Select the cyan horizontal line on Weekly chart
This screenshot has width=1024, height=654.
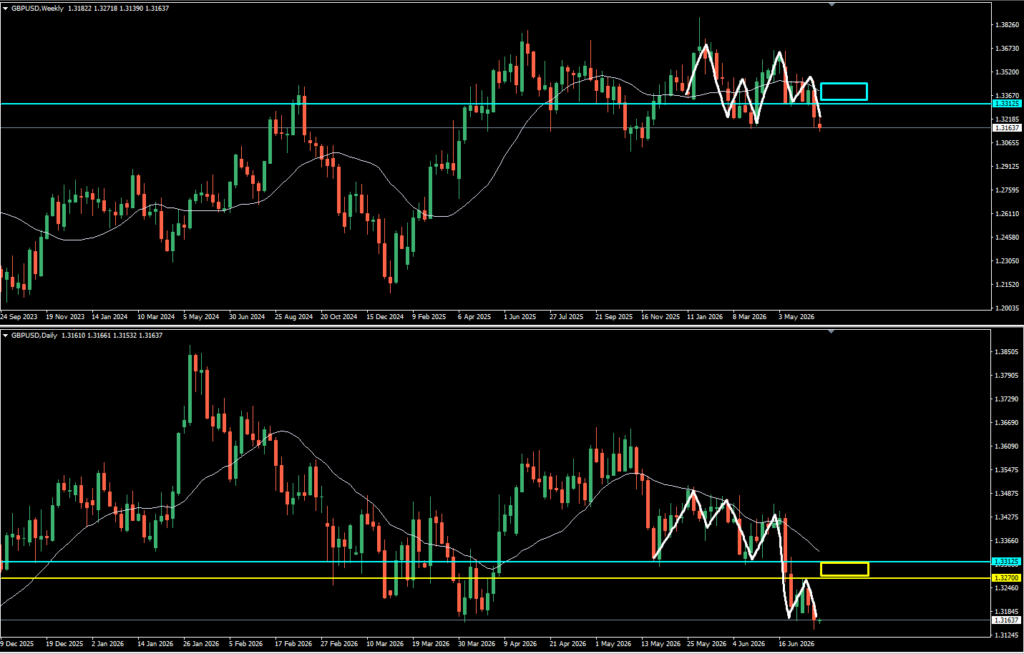tap(495, 103)
